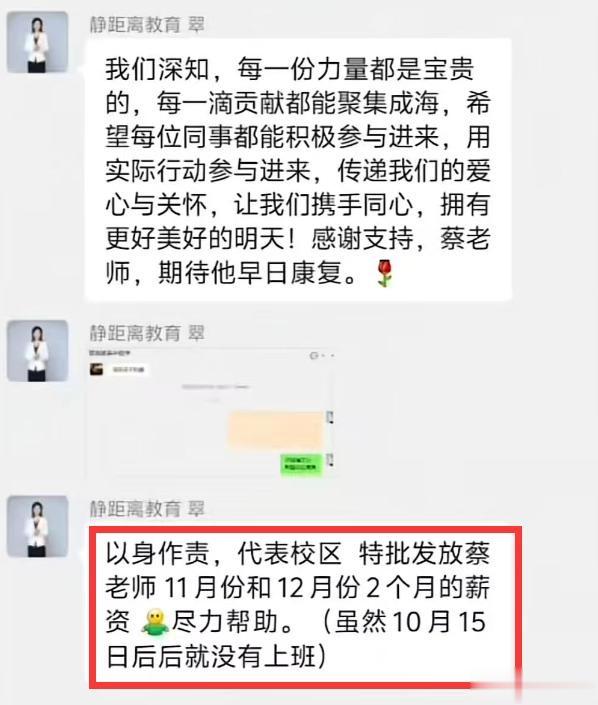598x705 pixels.
Task: Select the message beginning 我们深知
Action: click(x=298, y=170)
